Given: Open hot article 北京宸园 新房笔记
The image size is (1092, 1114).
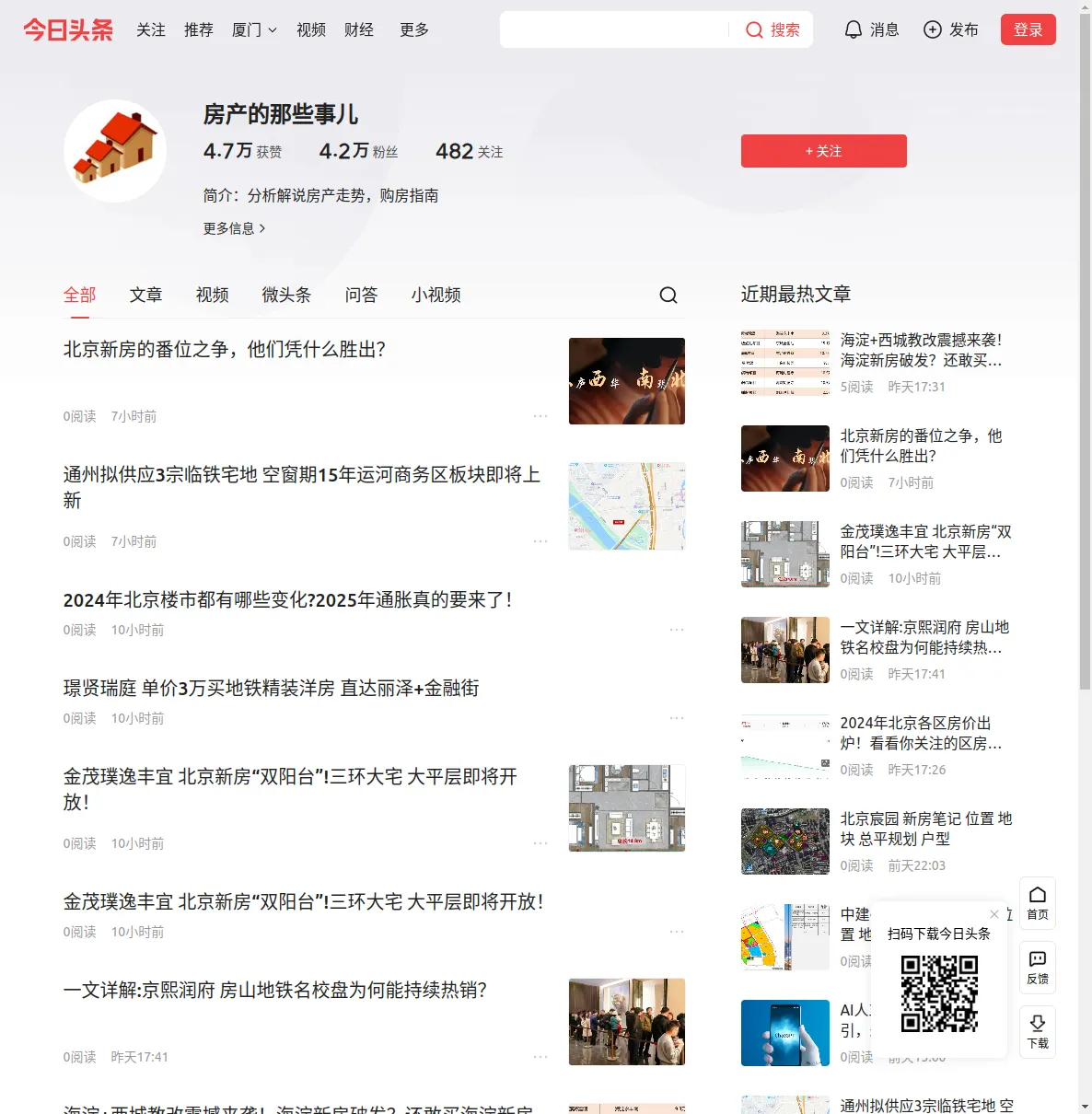Looking at the screenshot, I should 926,829.
